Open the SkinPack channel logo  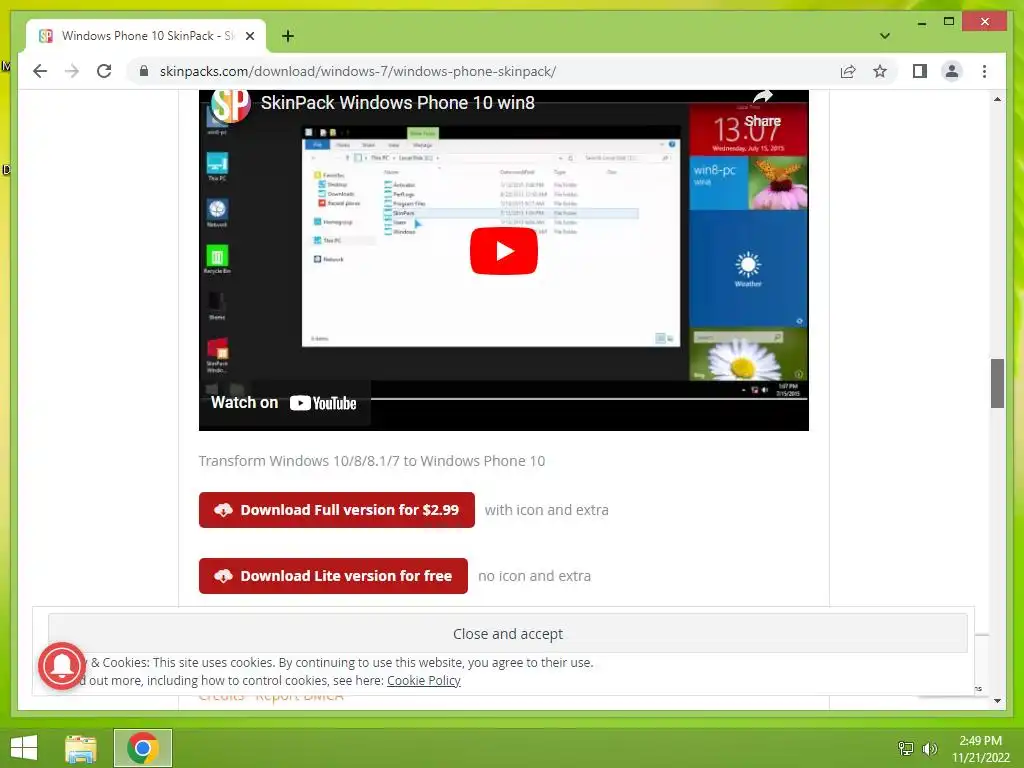tap(230, 104)
